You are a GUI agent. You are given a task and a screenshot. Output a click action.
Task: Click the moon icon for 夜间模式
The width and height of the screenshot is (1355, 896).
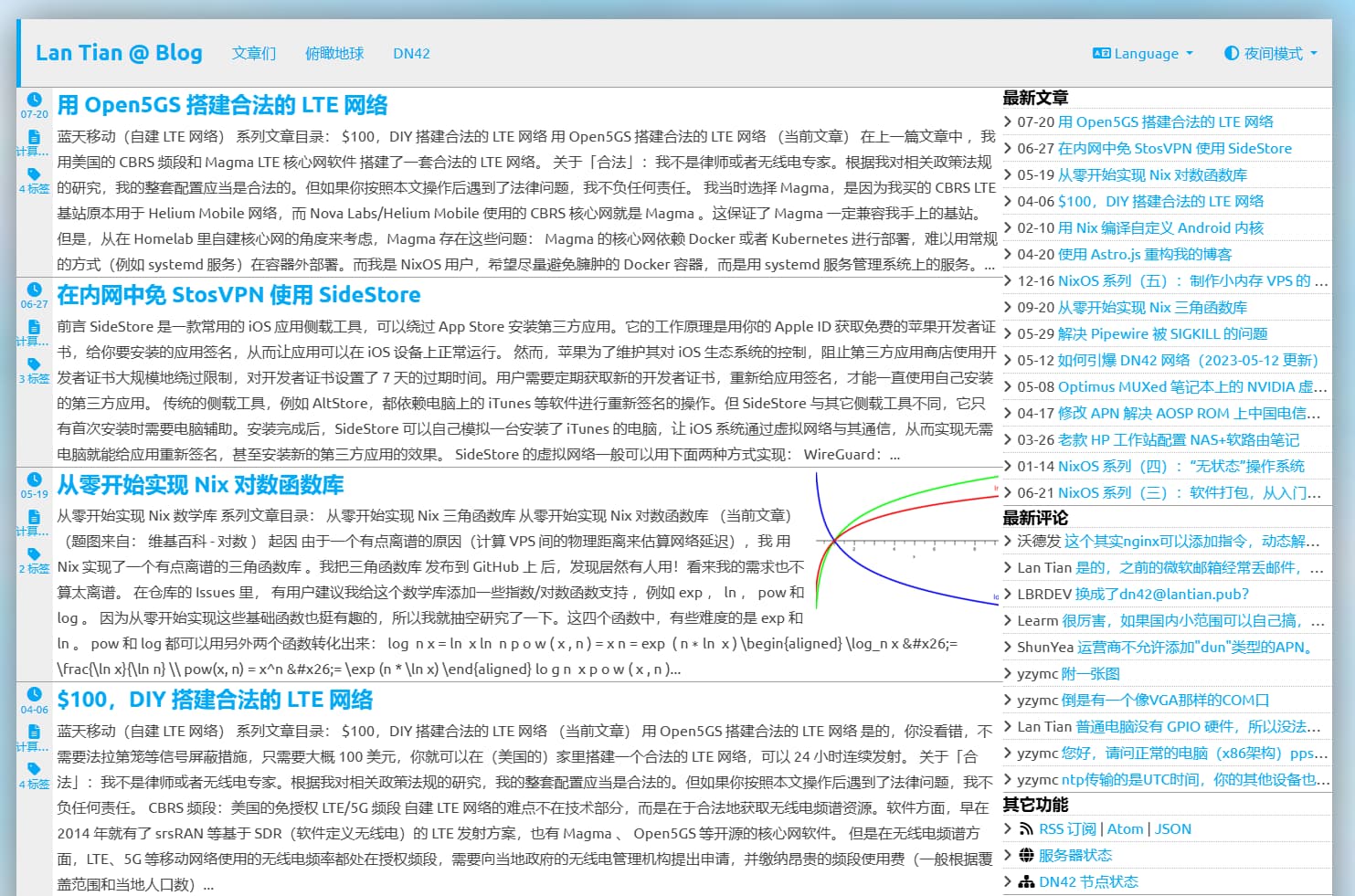1232,53
